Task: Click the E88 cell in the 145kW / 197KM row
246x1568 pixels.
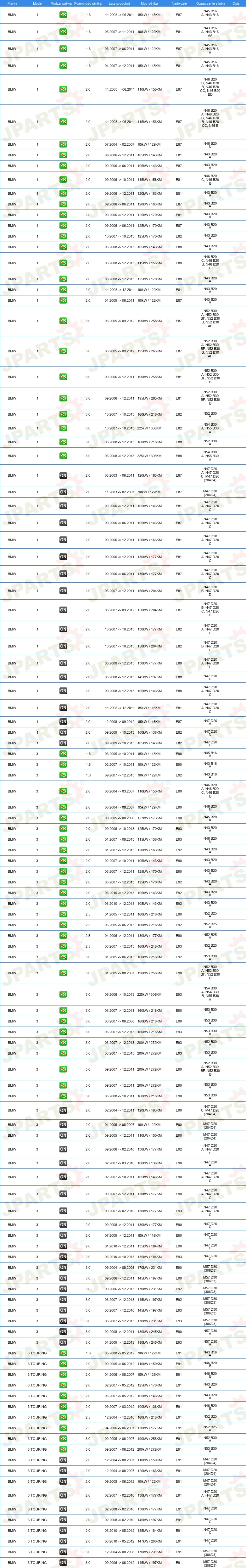Action: tap(178, 677)
